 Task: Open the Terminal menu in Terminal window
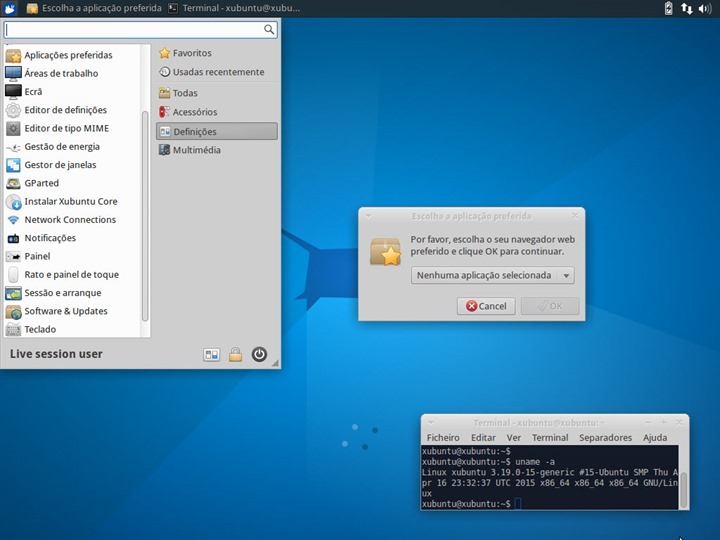coord(550,438)
